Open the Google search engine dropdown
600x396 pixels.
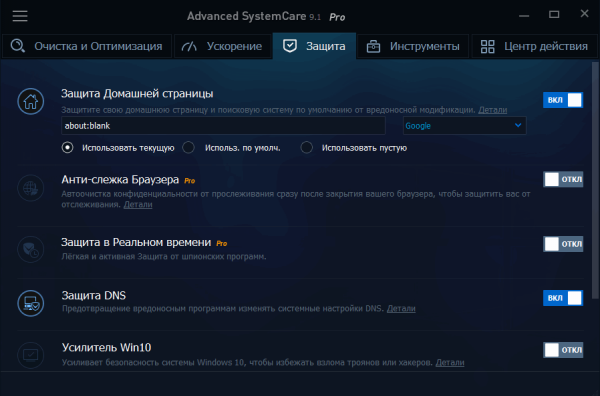click(465, 125)
